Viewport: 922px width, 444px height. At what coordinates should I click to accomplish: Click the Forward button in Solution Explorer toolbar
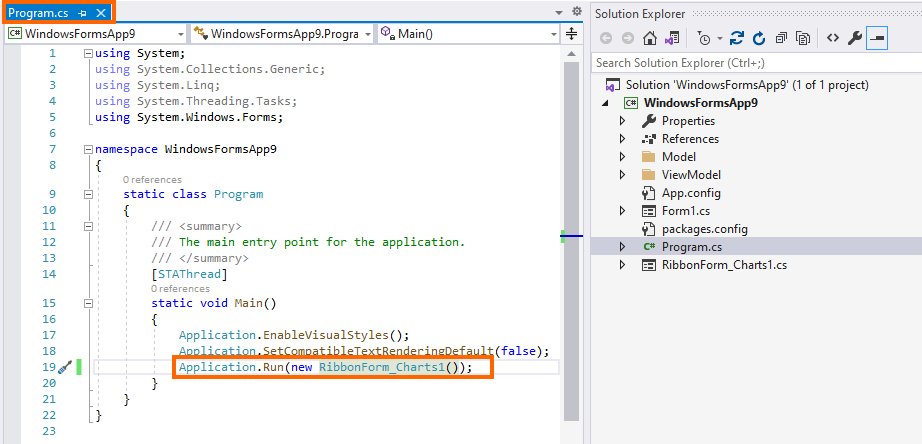click(x=627, y=38)
